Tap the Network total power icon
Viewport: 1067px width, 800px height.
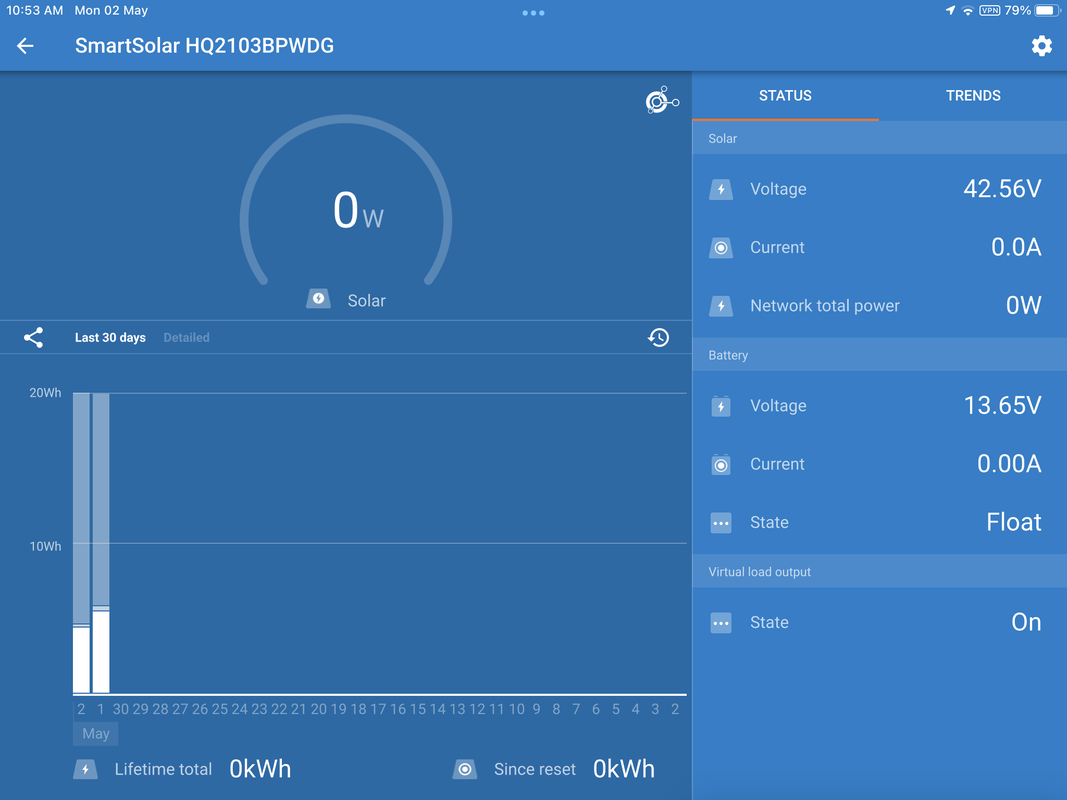[x=721, y=306]
